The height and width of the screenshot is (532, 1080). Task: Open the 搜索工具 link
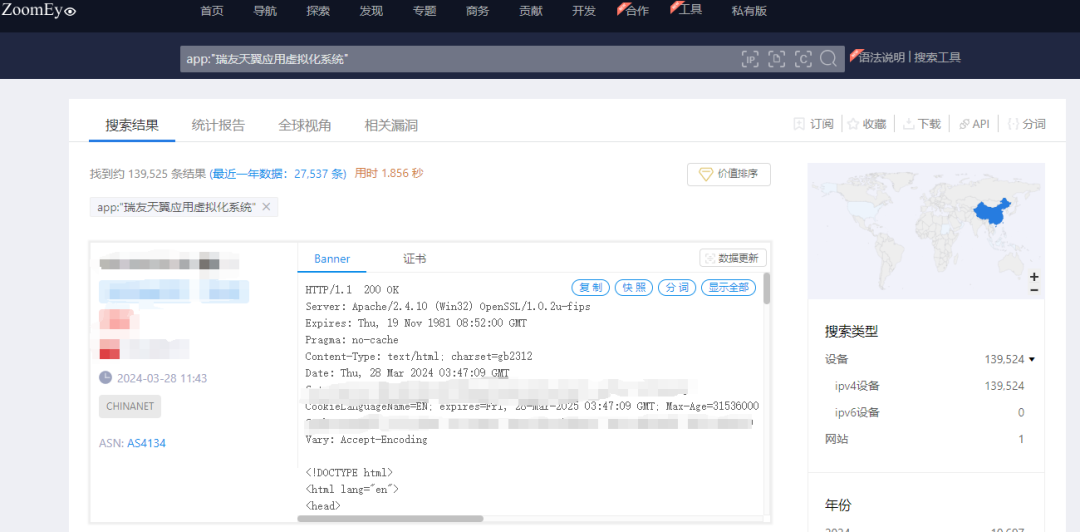(x=937, y=58)
